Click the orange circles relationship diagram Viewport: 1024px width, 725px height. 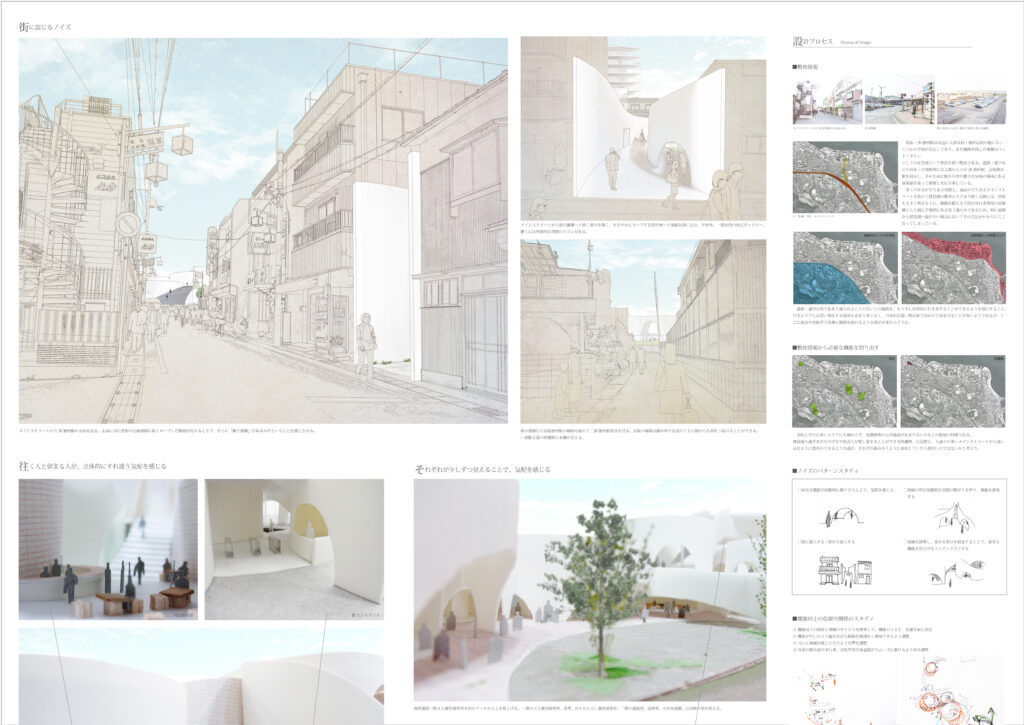pyautogui.click(x=937, y=692)
